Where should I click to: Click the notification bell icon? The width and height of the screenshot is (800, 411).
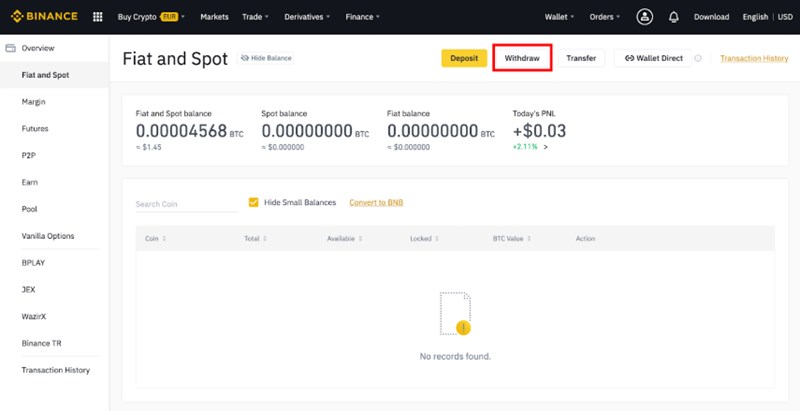coord(673,17)
